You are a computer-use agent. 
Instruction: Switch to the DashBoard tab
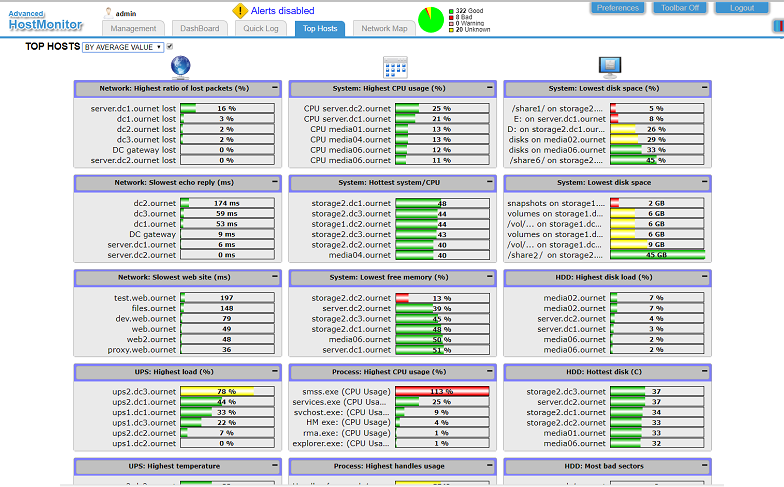200,28
